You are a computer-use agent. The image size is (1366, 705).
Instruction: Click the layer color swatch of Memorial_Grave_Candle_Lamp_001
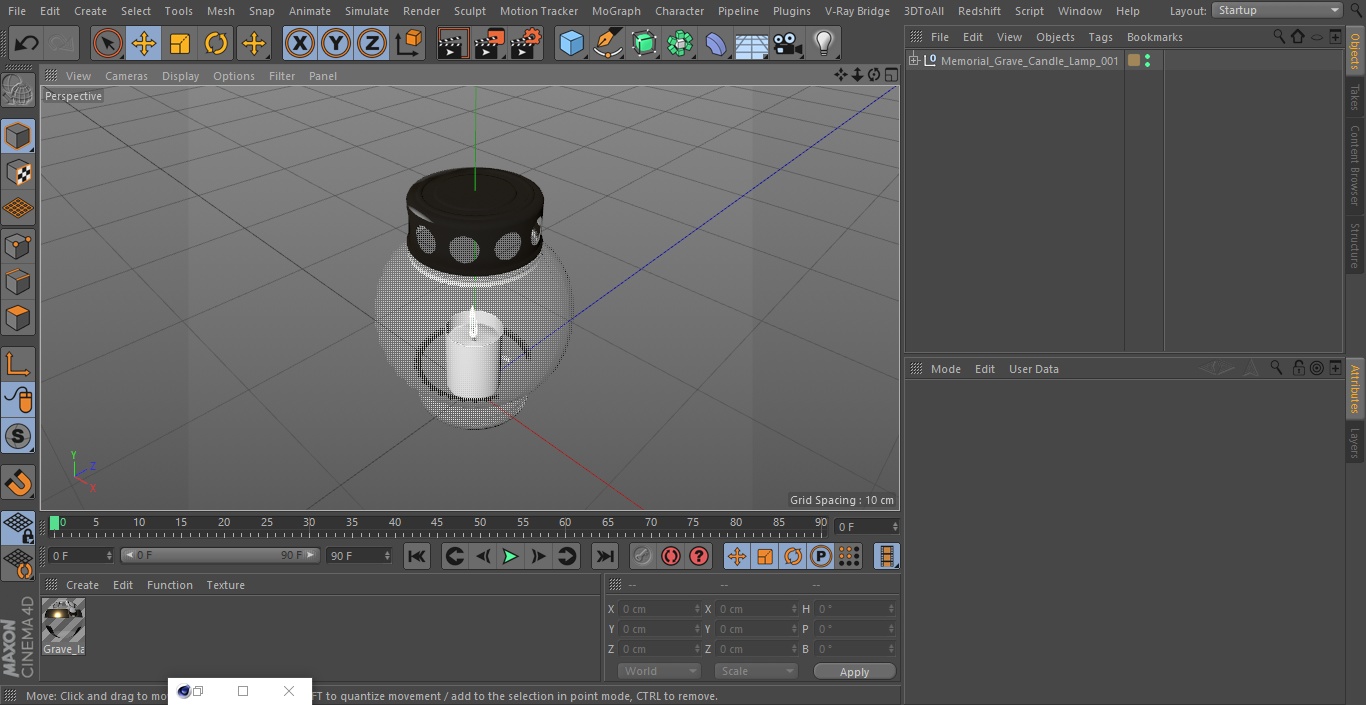click(1134, 61)
